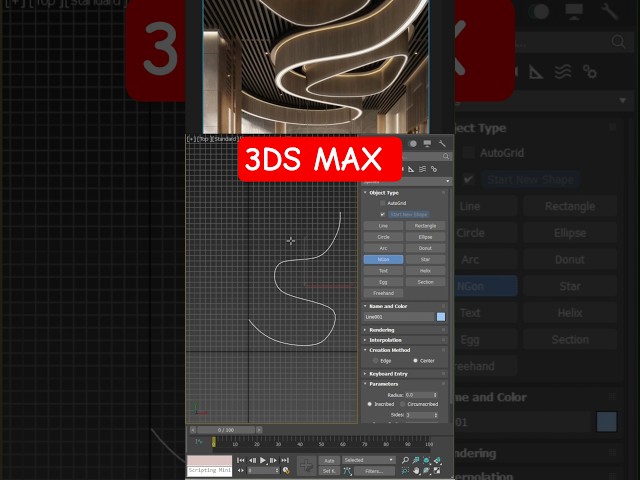Click search magnifier in center command panel
Screen dimensions: 640x480
[x=446, y=156]
